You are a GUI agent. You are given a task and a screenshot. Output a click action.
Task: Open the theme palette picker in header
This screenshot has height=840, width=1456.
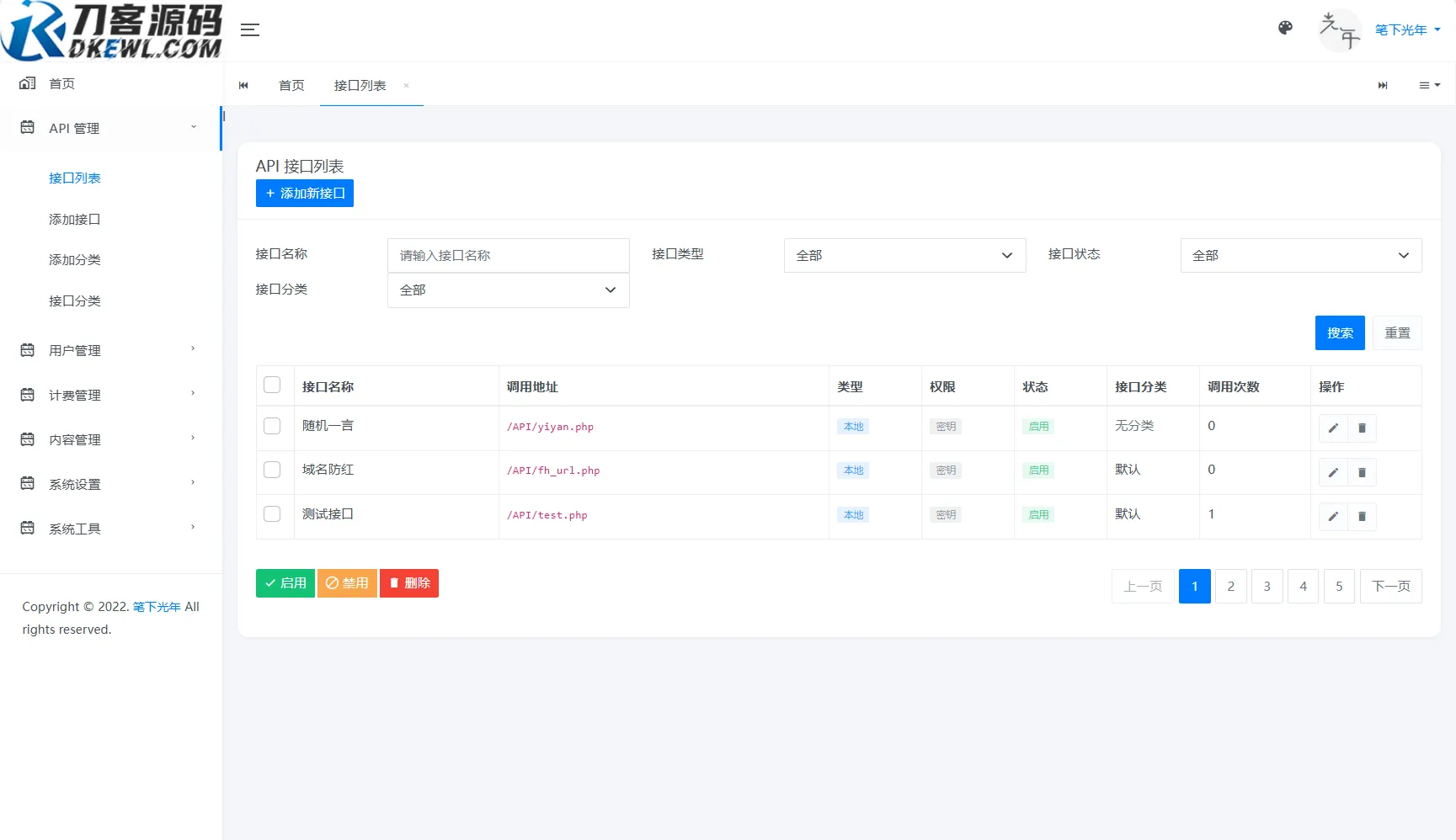pos(1285,28)
